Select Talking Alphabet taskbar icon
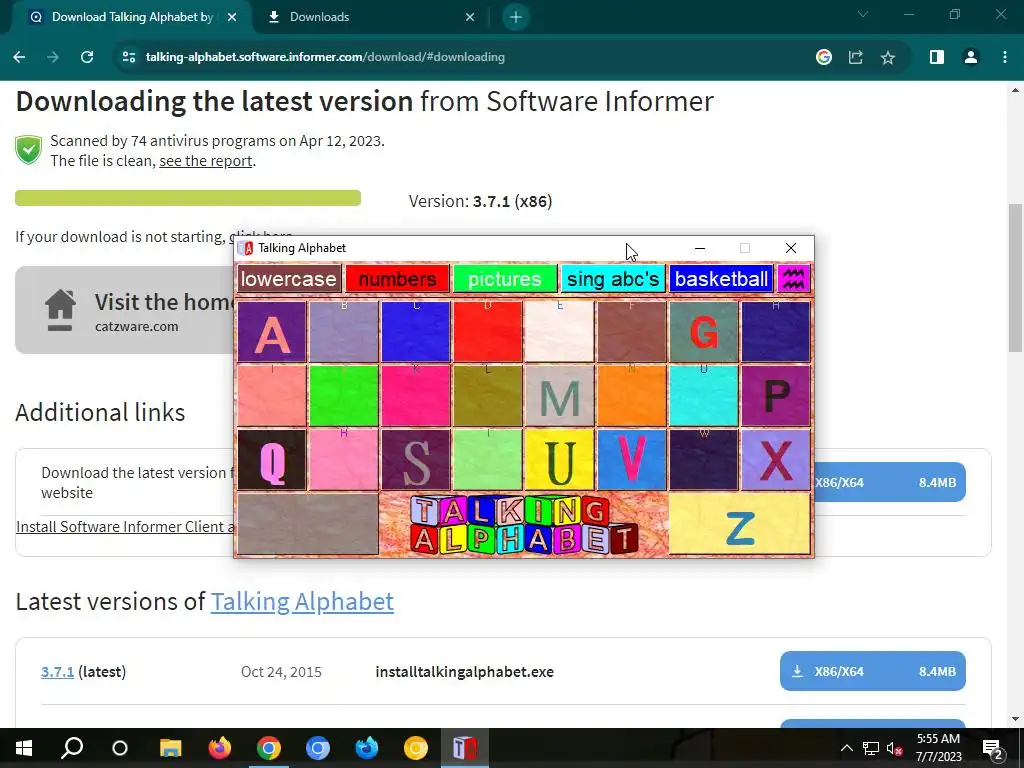Image resolution: width=1024 pixels, height=768 pixels. [464, 748]
